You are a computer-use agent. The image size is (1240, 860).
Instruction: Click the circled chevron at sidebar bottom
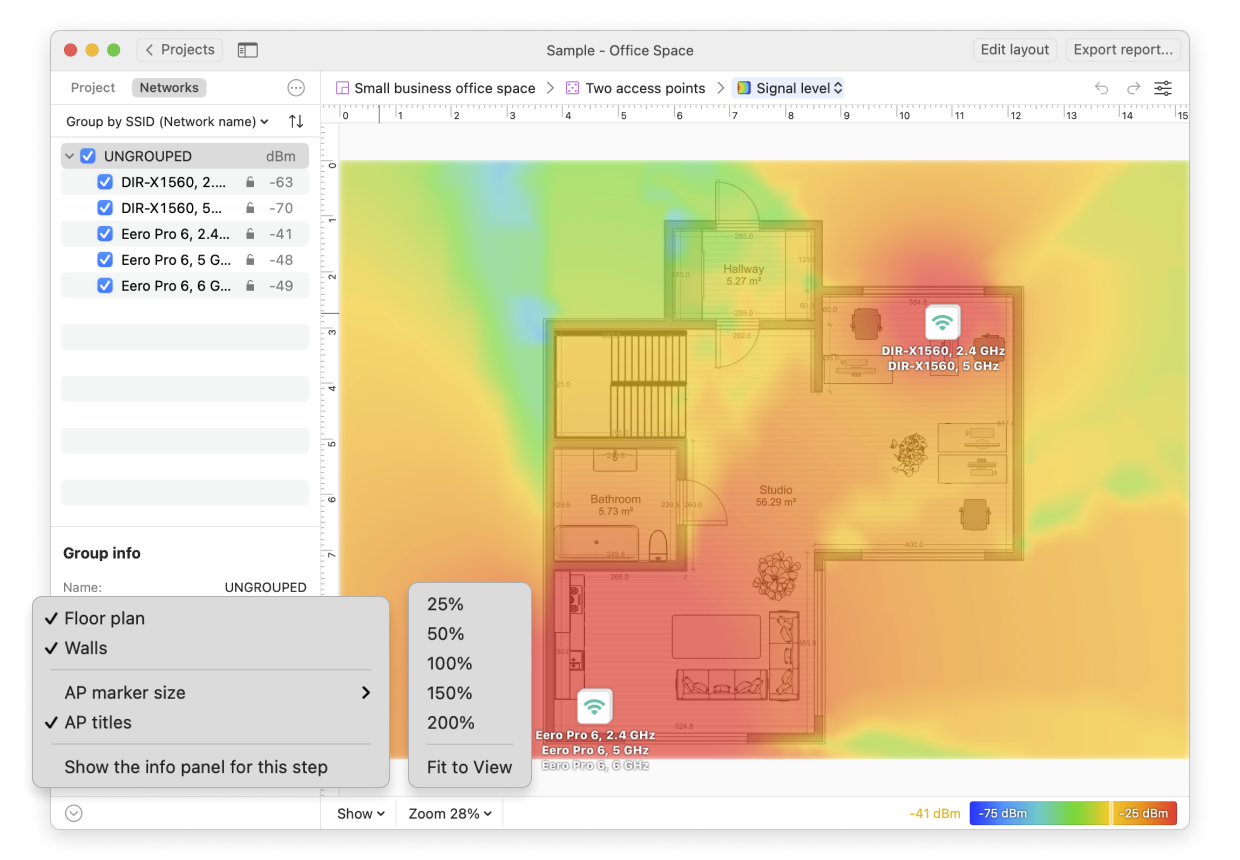point(73,813)
